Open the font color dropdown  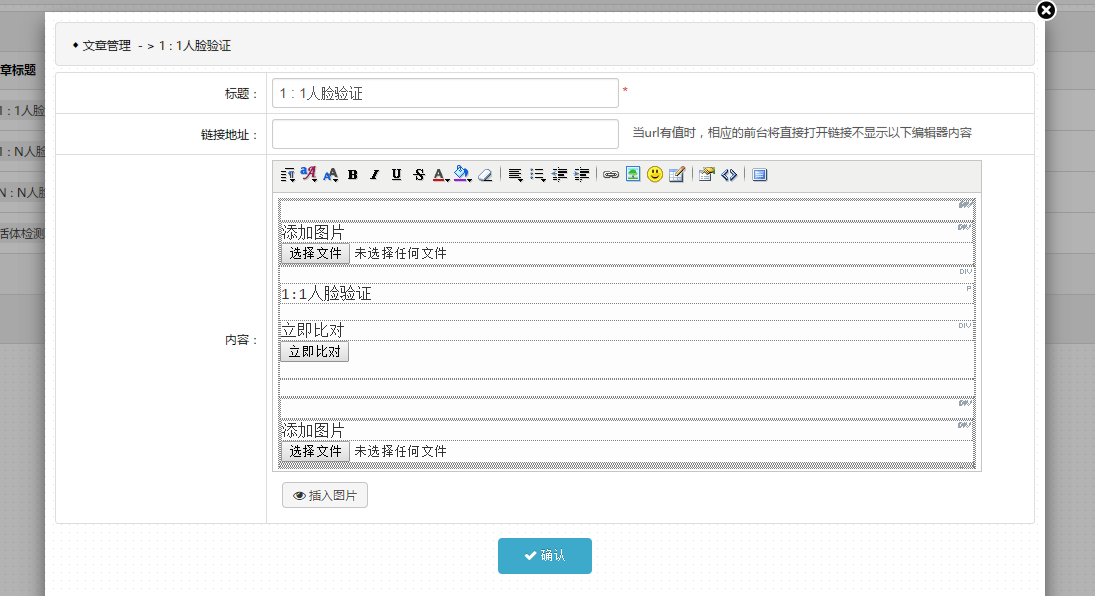441,175
